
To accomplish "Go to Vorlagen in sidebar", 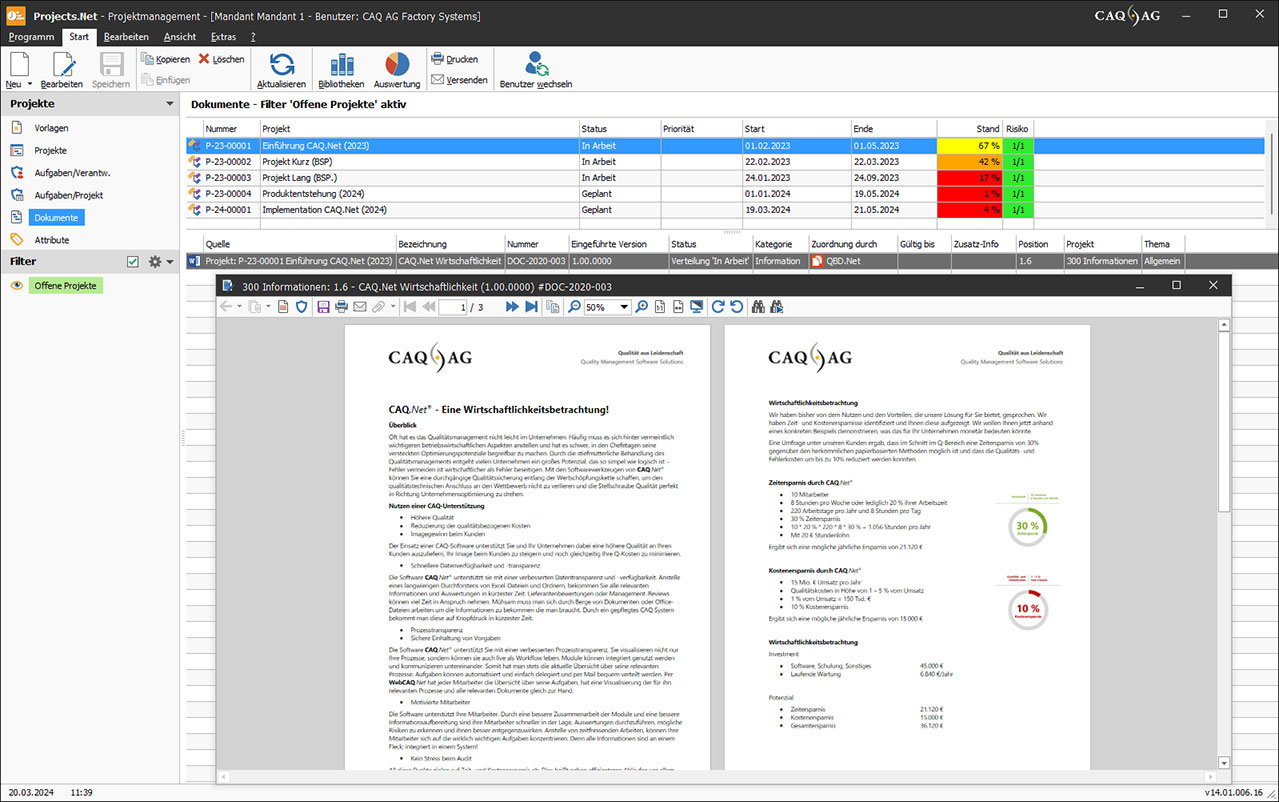I will [x=52, y=128].
